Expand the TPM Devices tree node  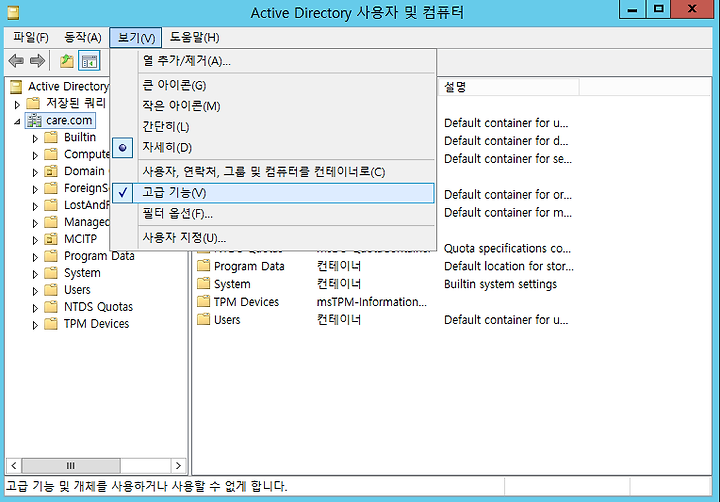(35, 326)
